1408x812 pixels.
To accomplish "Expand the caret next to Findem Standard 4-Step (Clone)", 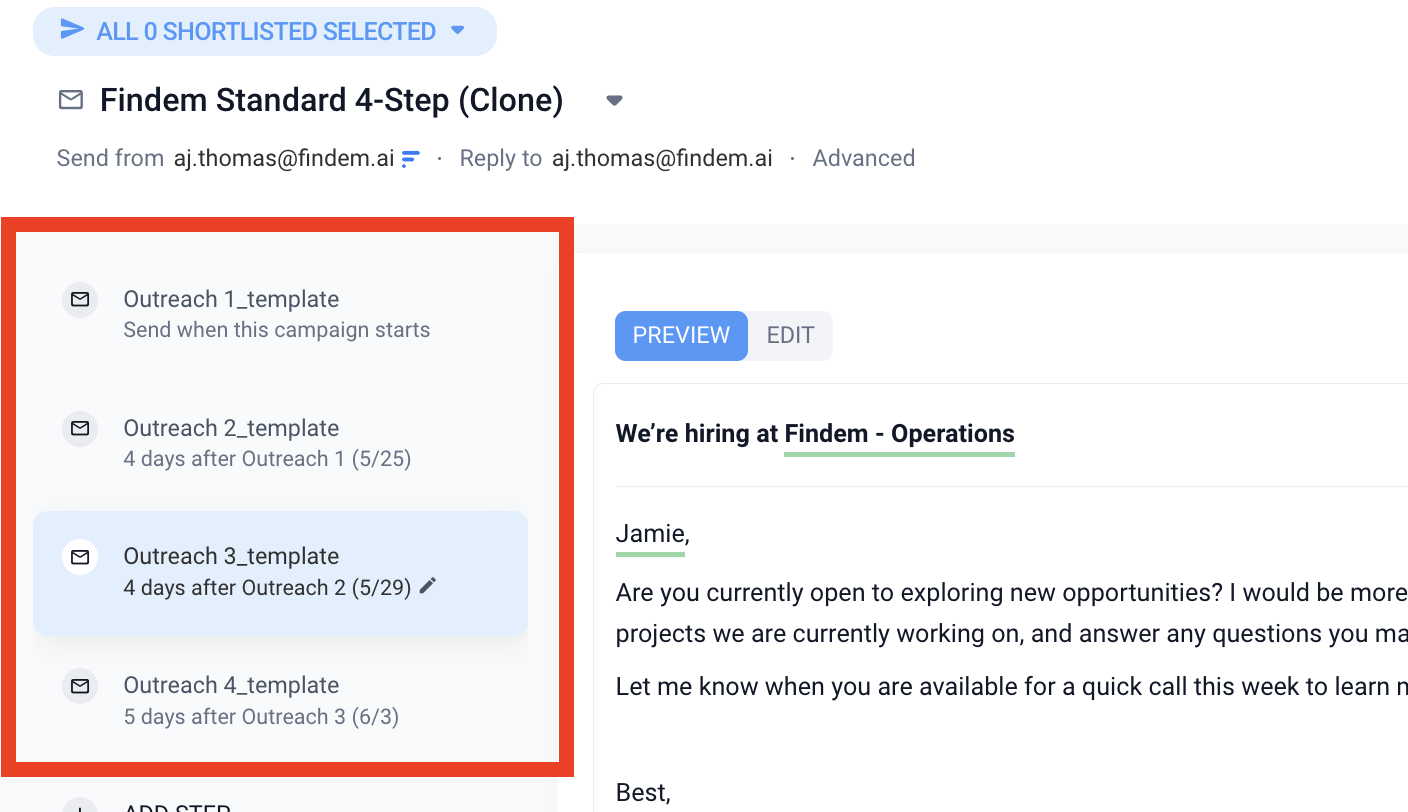I will pyautogui.click(x=615, y=100).
